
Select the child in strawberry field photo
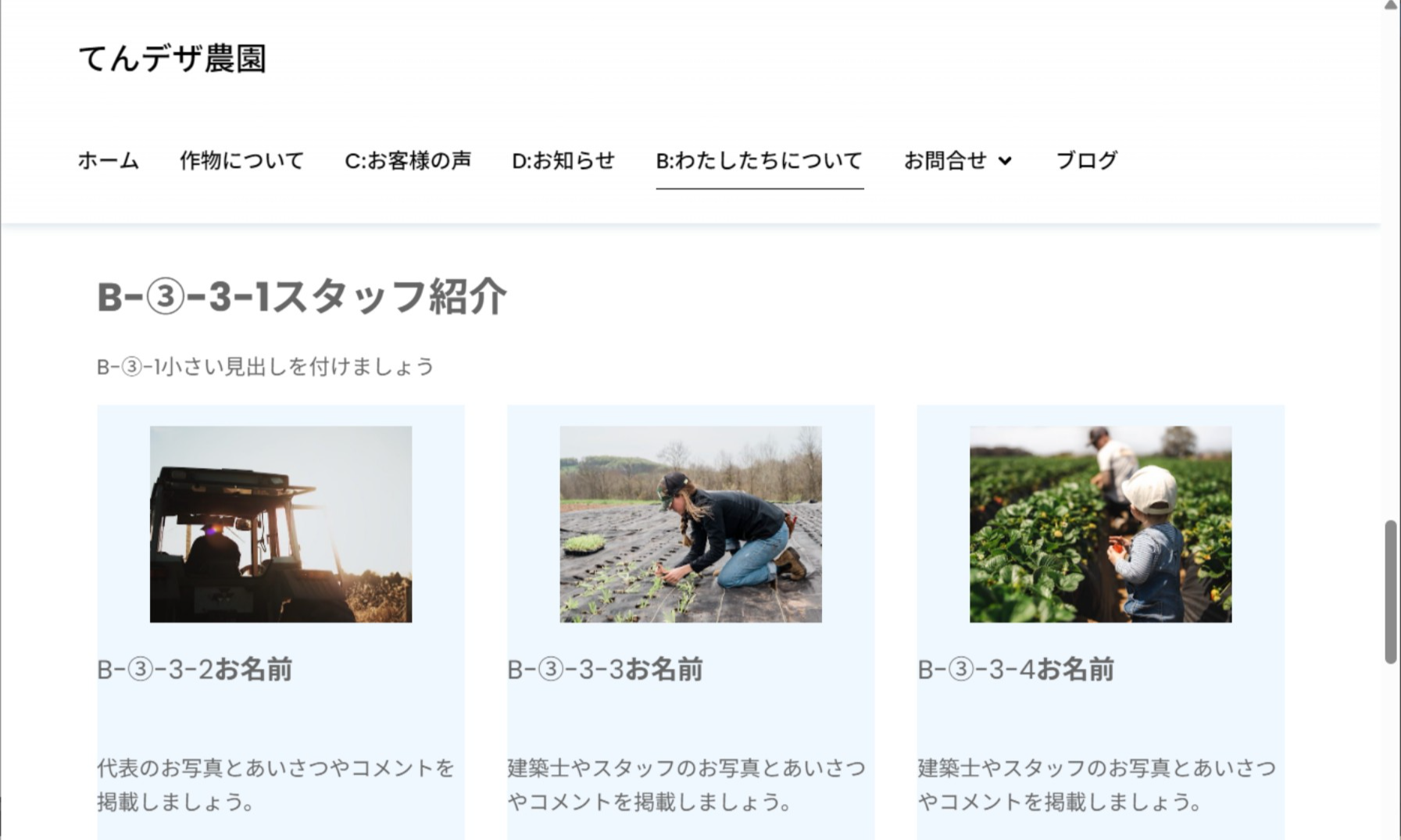click(x=1100, y=524)
